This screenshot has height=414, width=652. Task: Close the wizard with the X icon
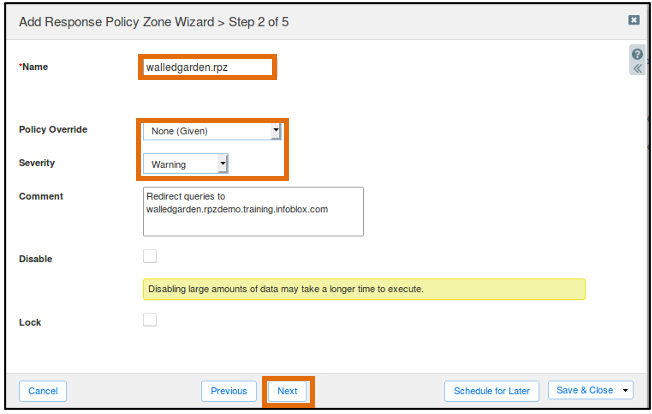click(x=634, y=20)
